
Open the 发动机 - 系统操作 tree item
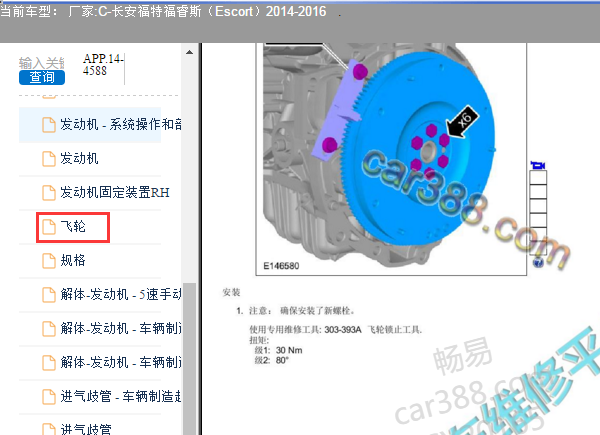point(120,125)
